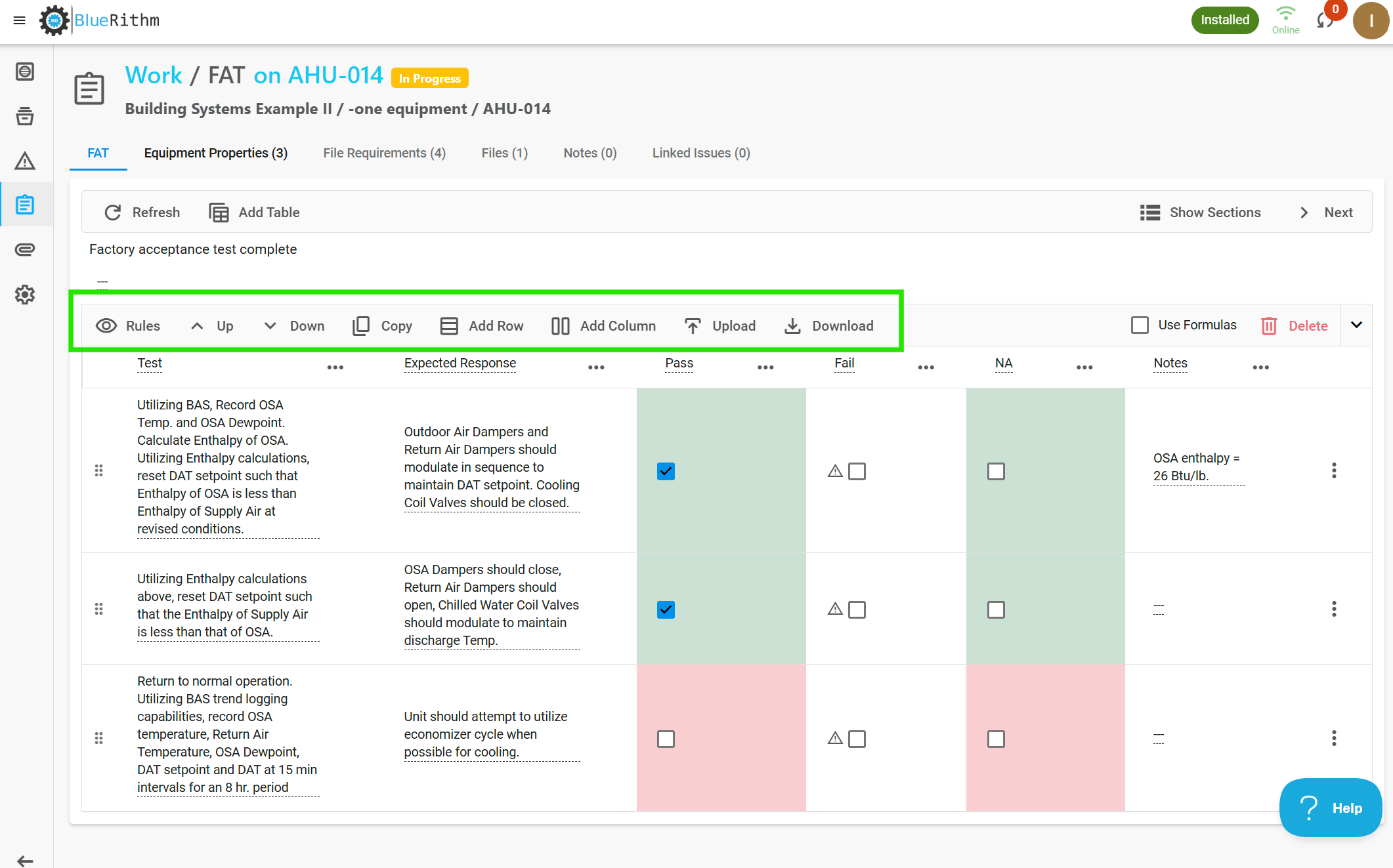Check Pass for the third test row
This screenshot has height=868, width=1393.
[666, 739]
